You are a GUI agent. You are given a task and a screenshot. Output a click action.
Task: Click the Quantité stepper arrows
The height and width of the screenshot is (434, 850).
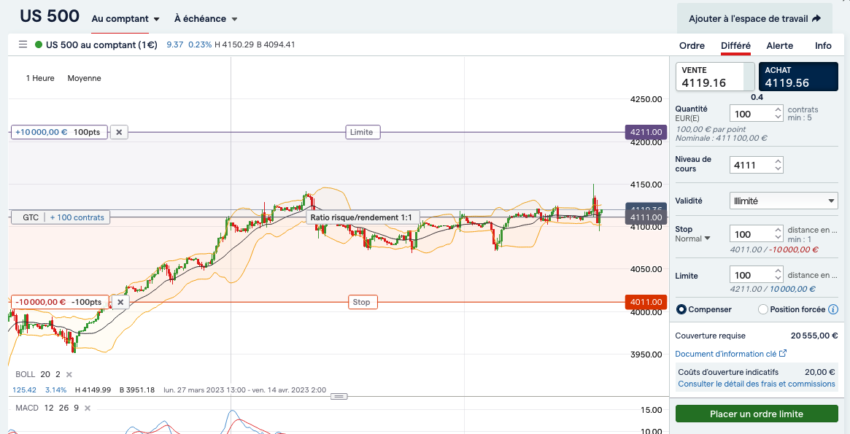[778, 114]
